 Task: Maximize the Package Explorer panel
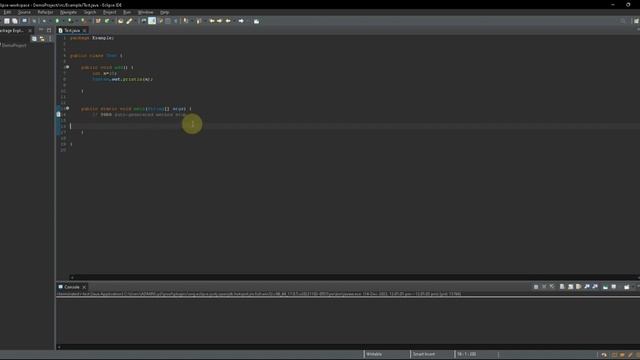(49, 30)
